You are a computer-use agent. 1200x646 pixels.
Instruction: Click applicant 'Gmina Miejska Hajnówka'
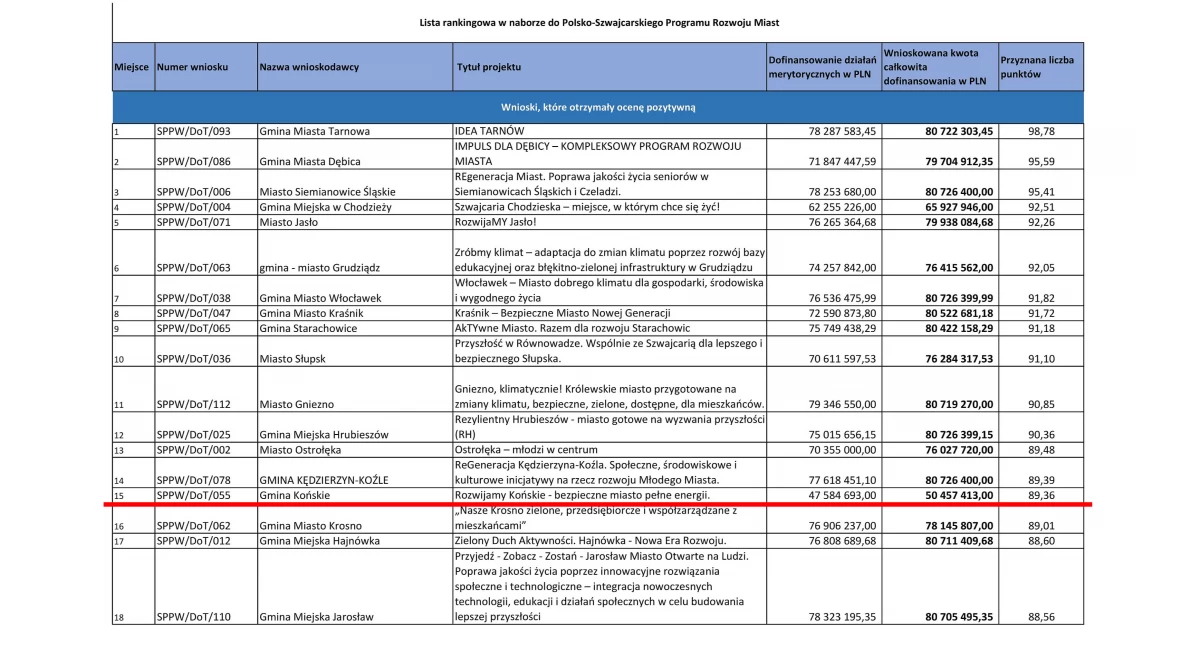pyautogui.click(x=320, y=541)
